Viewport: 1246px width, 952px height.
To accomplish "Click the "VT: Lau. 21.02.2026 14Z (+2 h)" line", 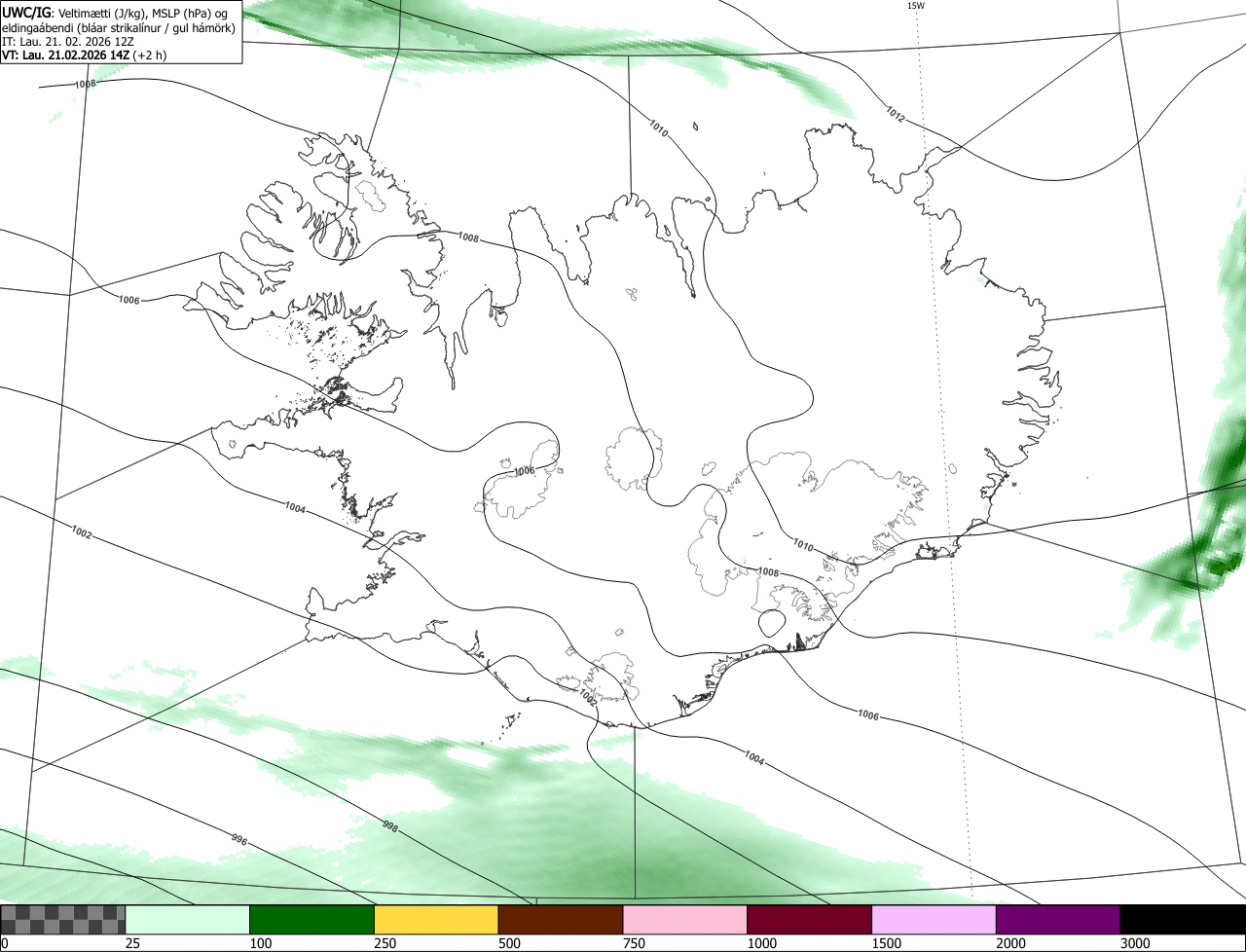I will 84,55.
